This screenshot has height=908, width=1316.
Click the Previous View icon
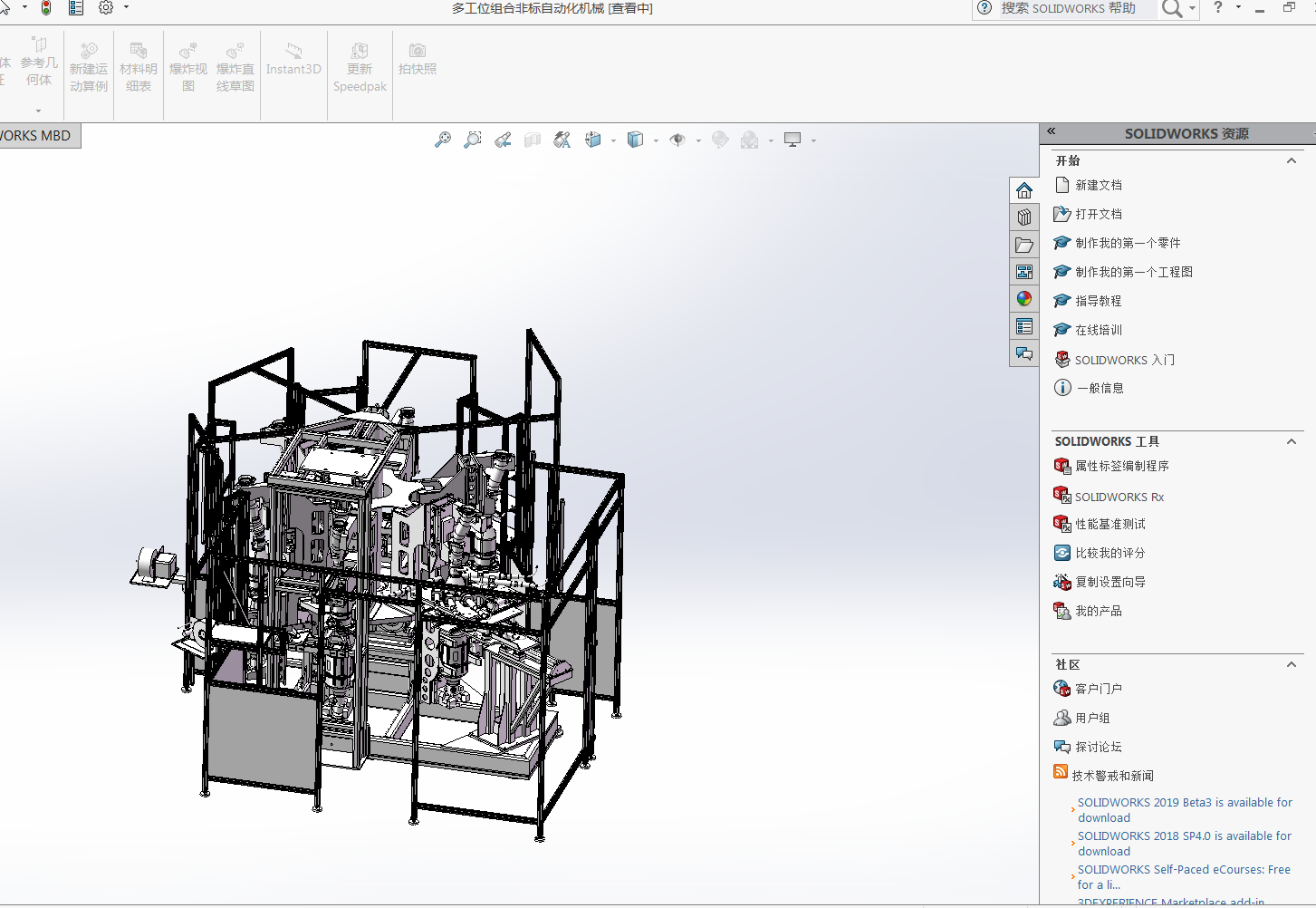(x=503, y=140)
